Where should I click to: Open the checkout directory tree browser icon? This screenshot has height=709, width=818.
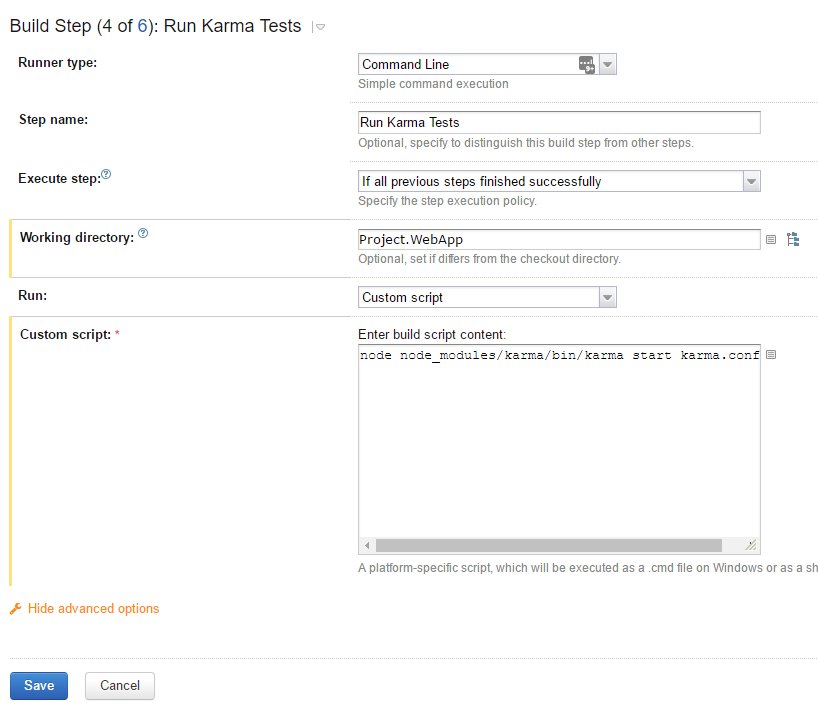pos(793,239)
